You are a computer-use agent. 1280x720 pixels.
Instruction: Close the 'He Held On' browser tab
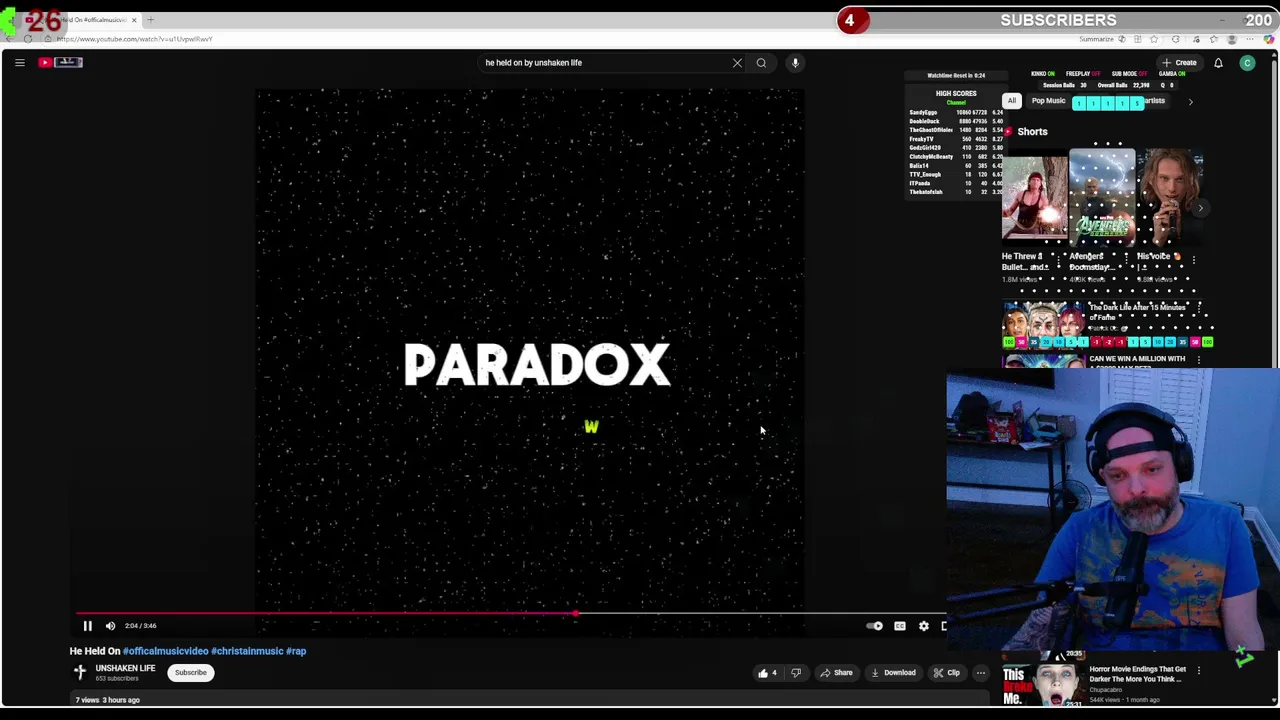[134, 20]
